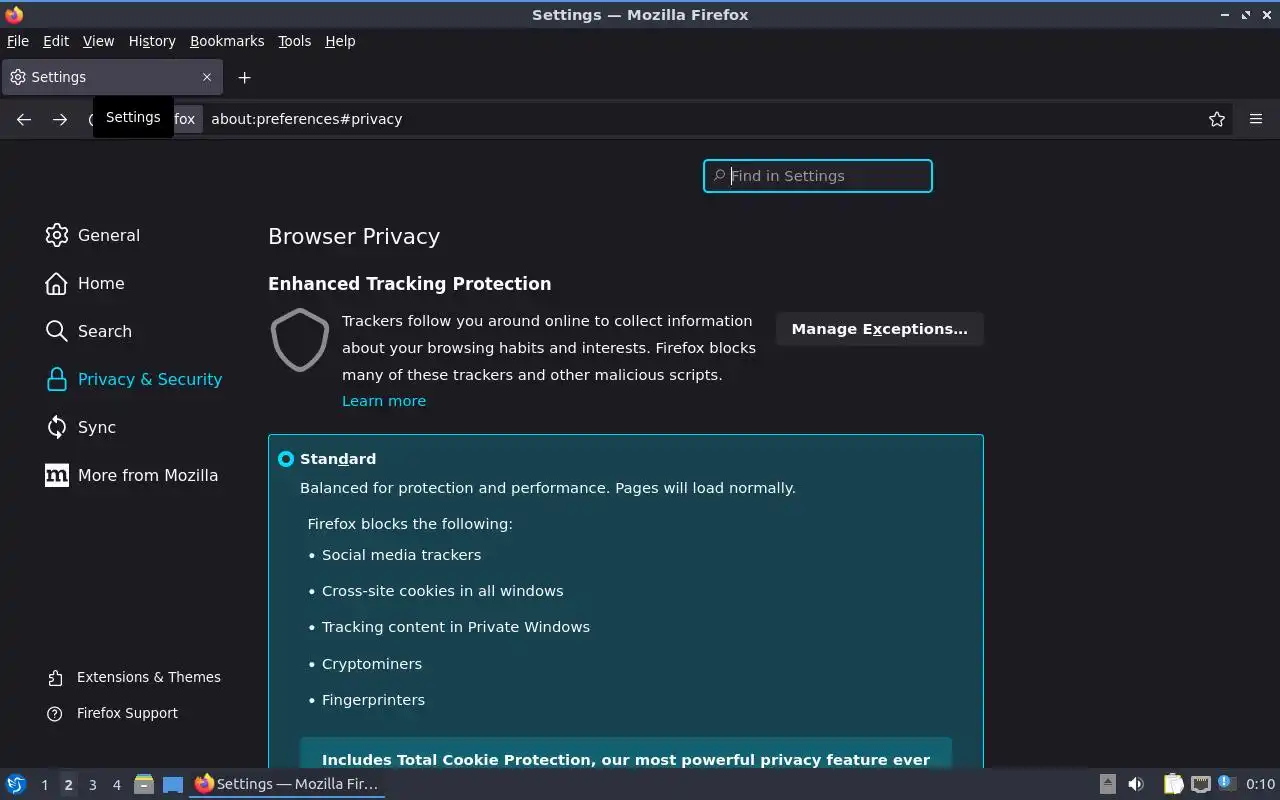
Task: Switch to virtual desktop 4
Action: tap(116, 785)
